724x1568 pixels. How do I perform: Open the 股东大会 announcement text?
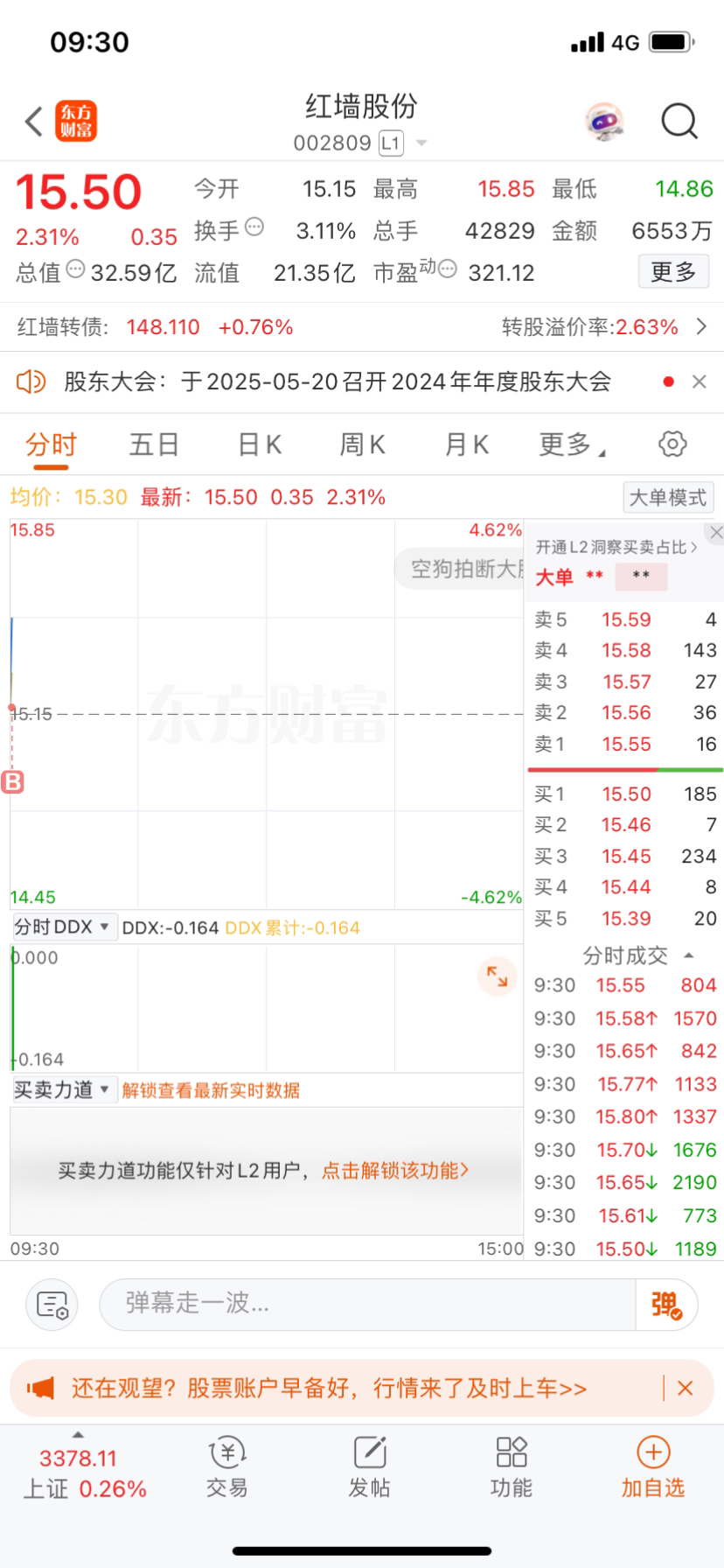click(x=337, y=381)
